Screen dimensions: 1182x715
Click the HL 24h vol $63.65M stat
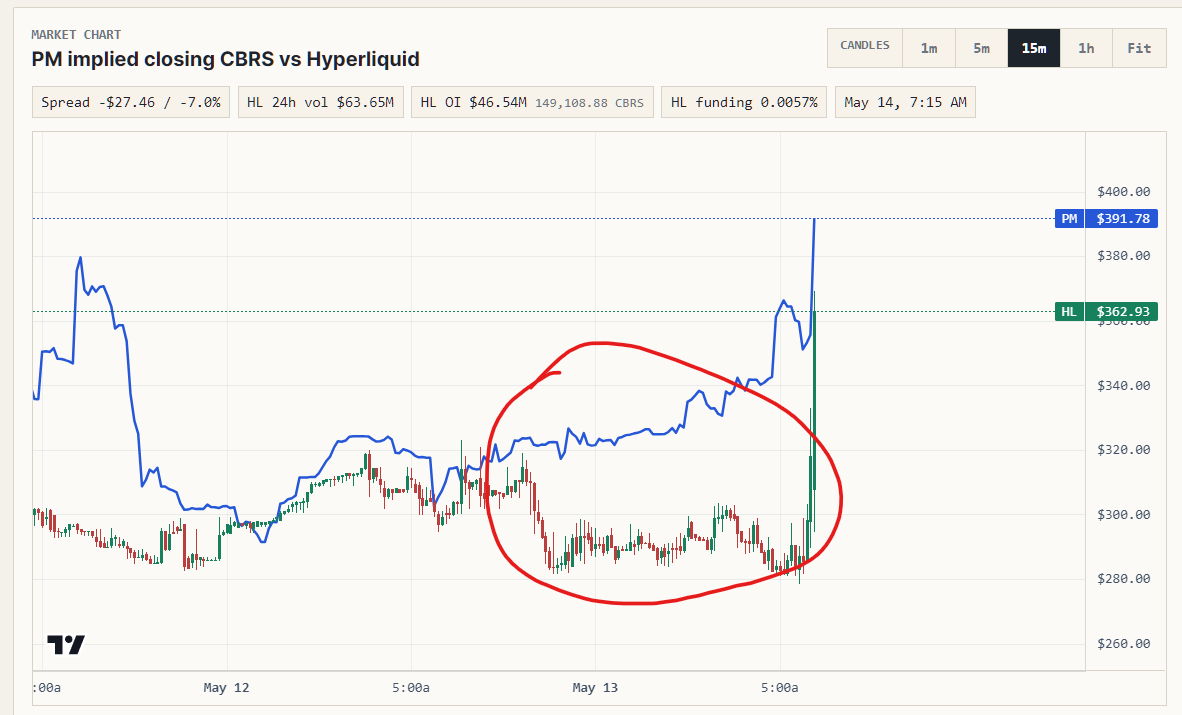tap(320, 102)
